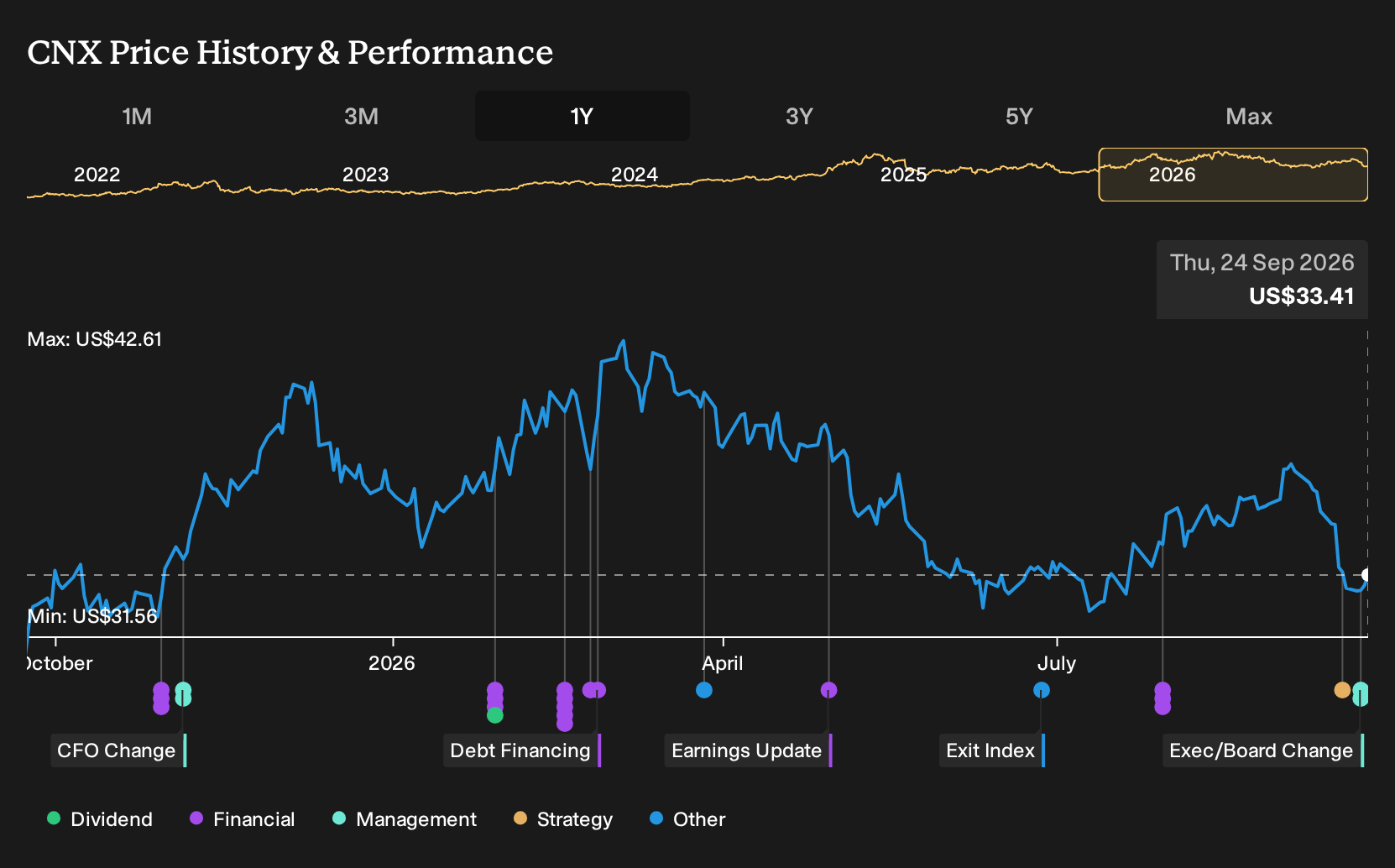
Task: Toggle the Financial legend filter
Action: 243,818
